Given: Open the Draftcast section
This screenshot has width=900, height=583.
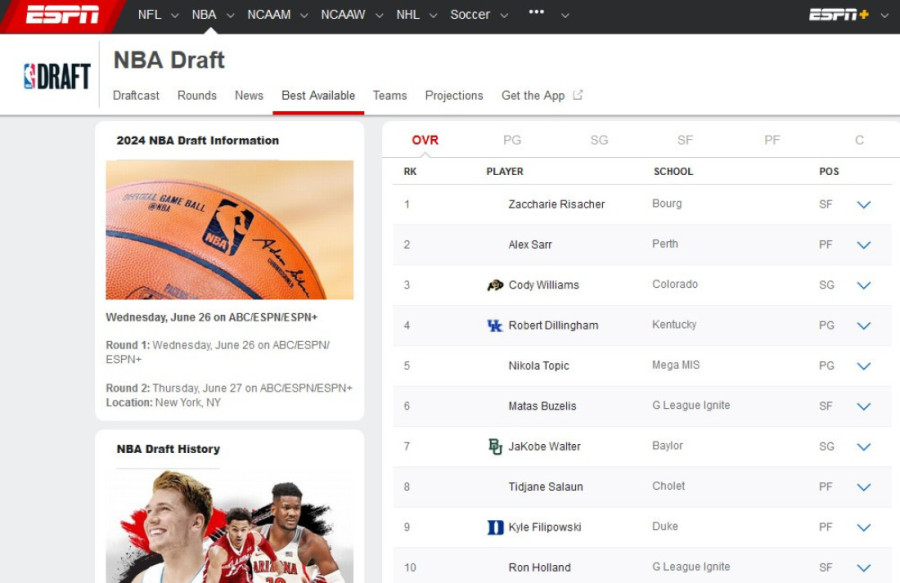Looking at the screenshot, I should point(135,95).
